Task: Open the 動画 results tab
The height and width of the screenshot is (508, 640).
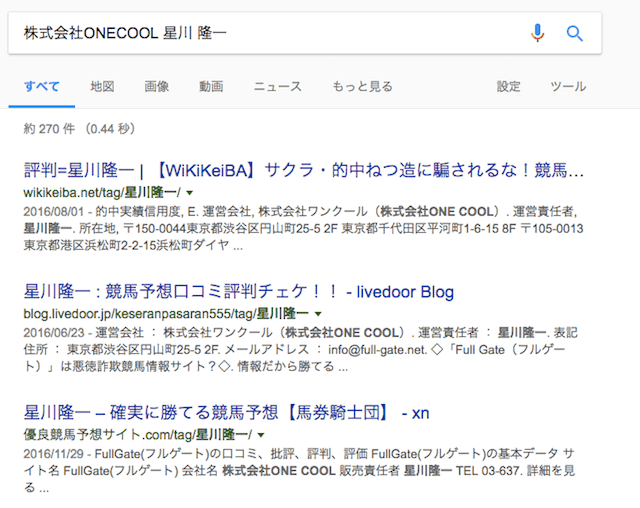Action: (x=211, y=87)
